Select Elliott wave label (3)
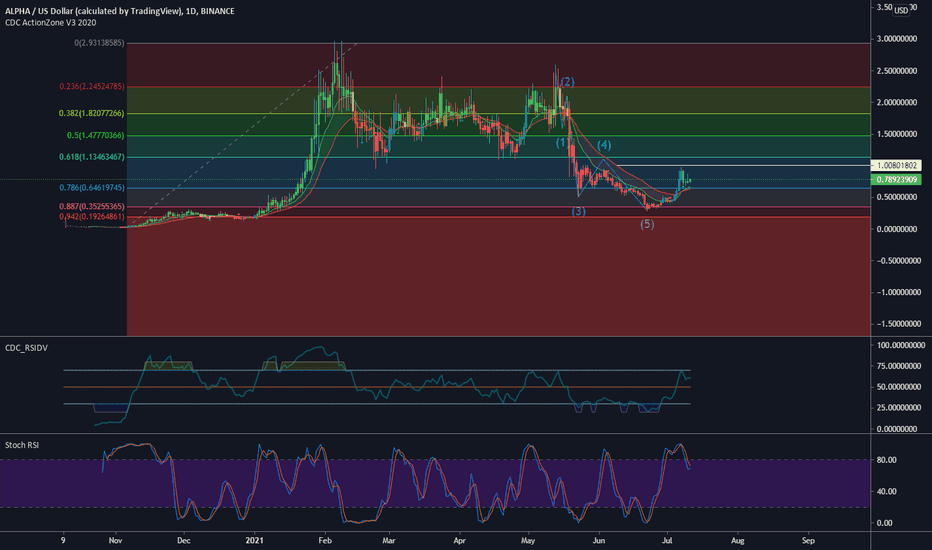 pyautogui.click(x=578, y=211)
